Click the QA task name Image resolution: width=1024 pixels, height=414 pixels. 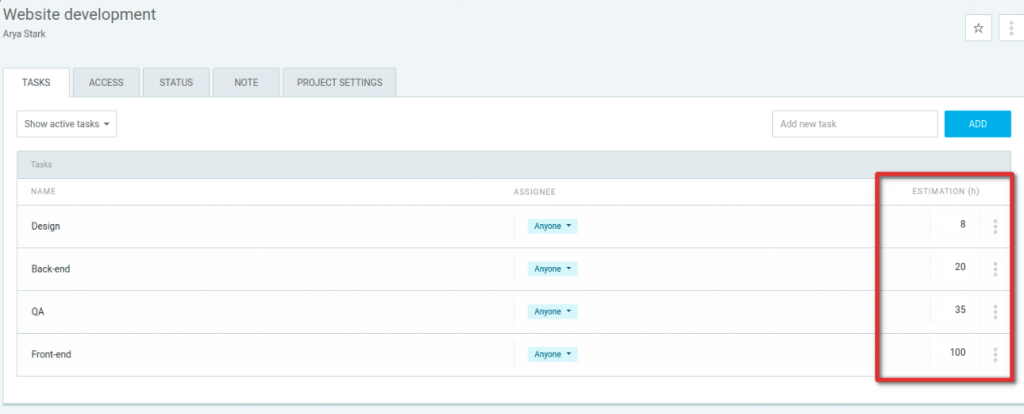click(38, 312)
